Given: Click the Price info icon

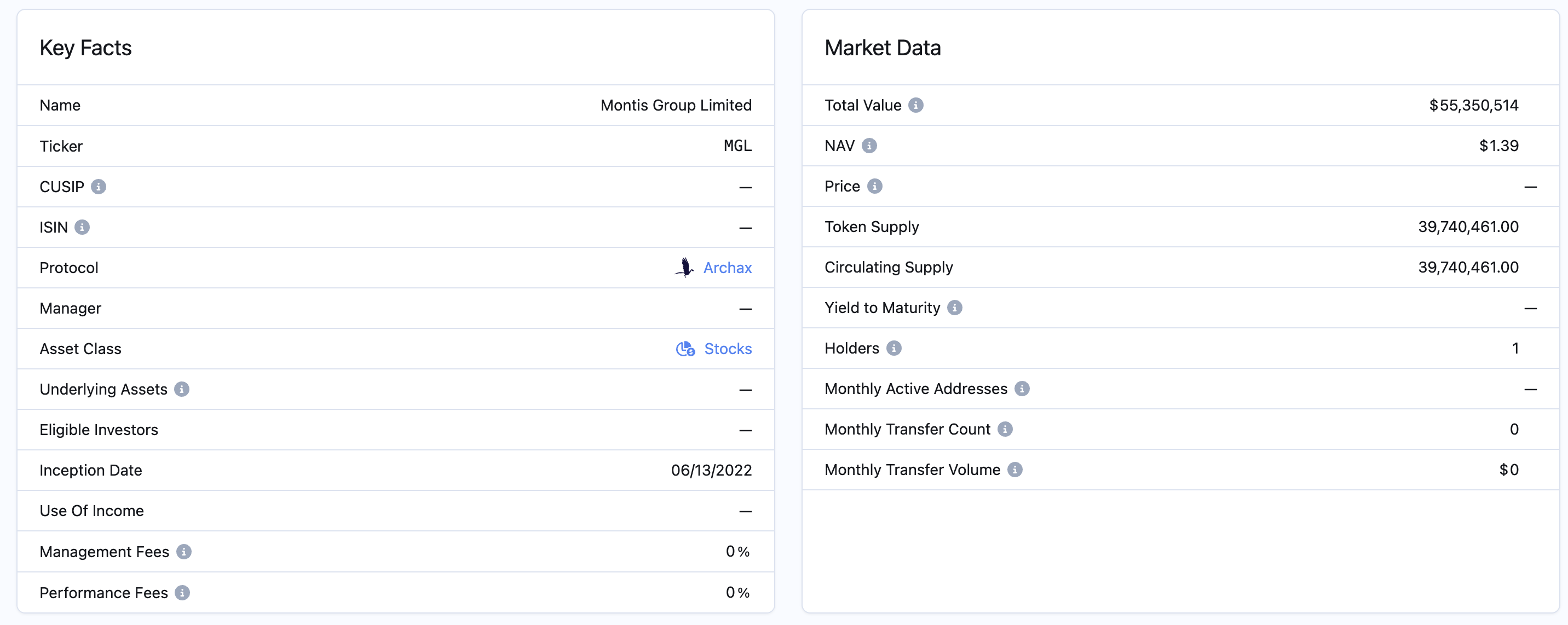Looking at the screenshot, I should click(x=875, y=186).
